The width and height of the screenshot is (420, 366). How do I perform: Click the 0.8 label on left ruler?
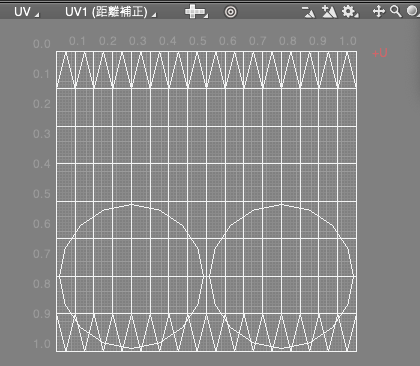(42, 284)
